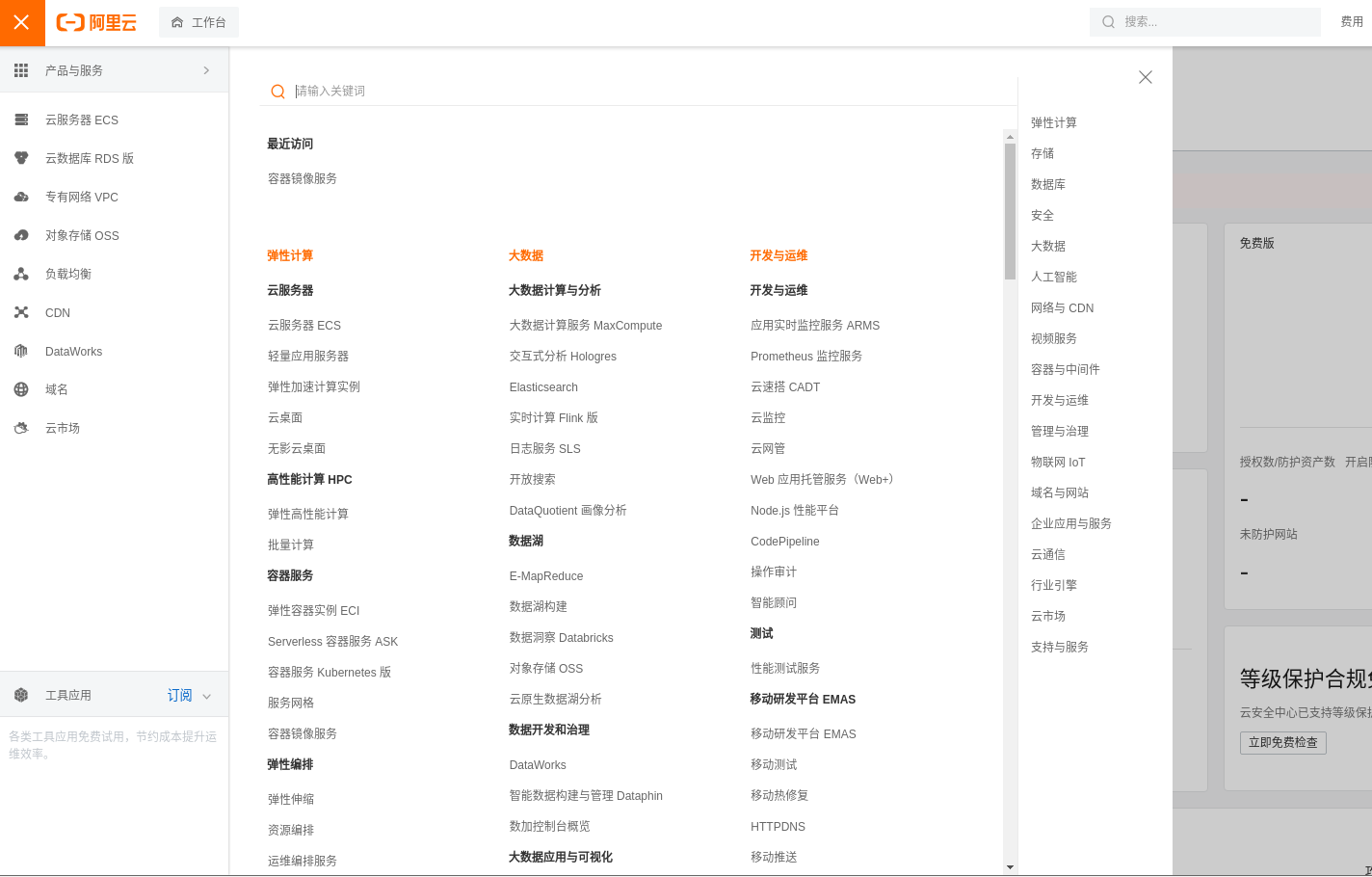Click the top 搜索 input box
This screenshot has height=877, width=1372.
1205,22
